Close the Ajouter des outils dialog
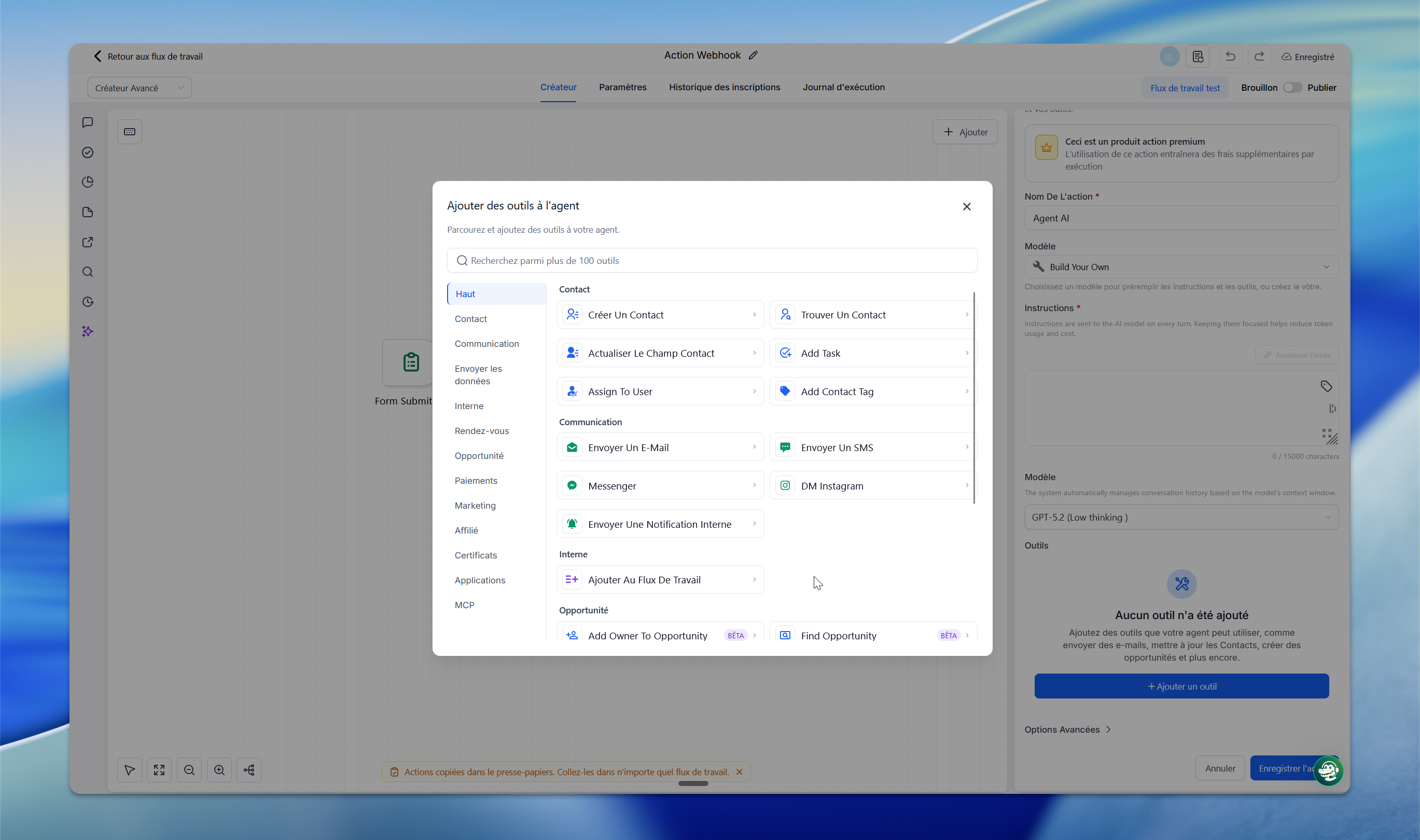Screen dimensions: 1420x840 coord(967,206)
